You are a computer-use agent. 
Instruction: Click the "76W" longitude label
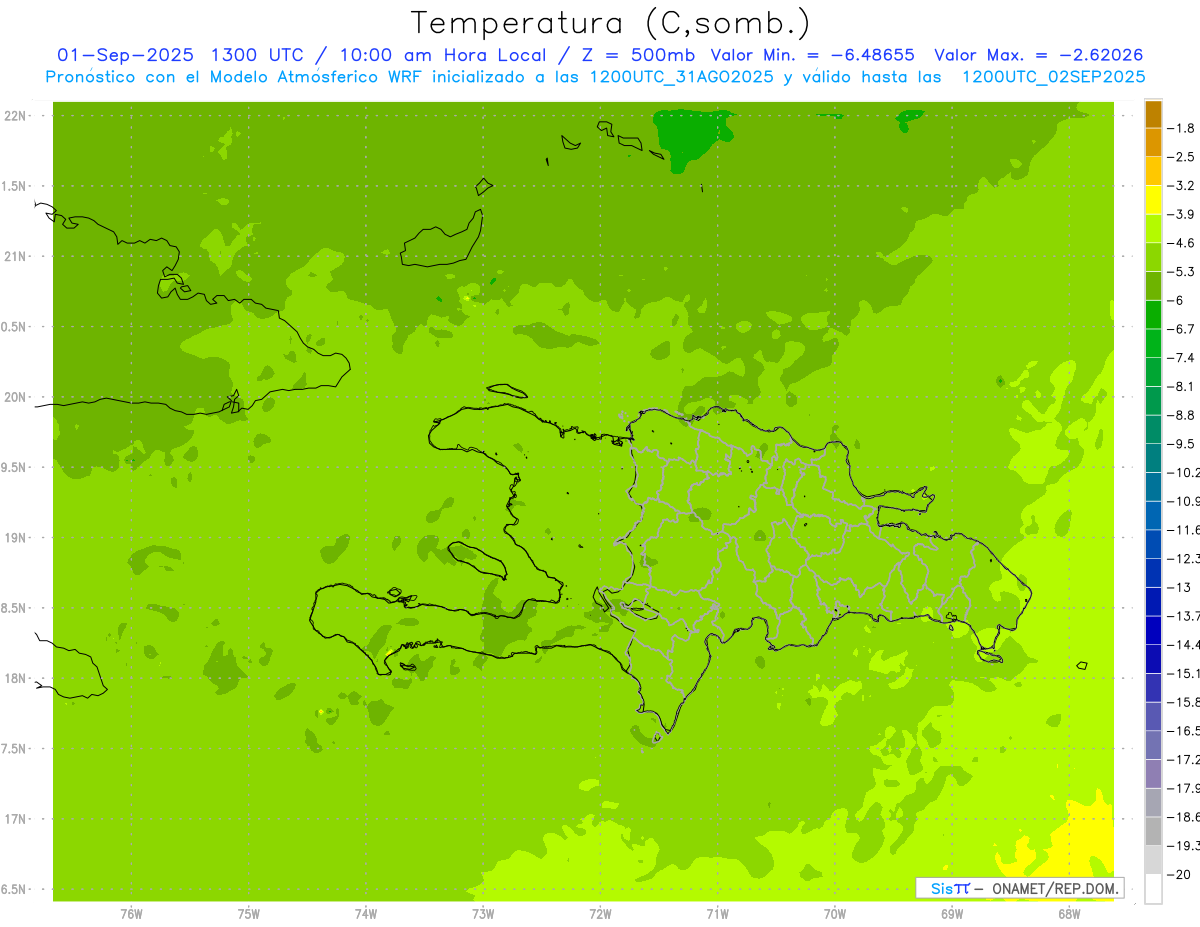tap(131, 914)
